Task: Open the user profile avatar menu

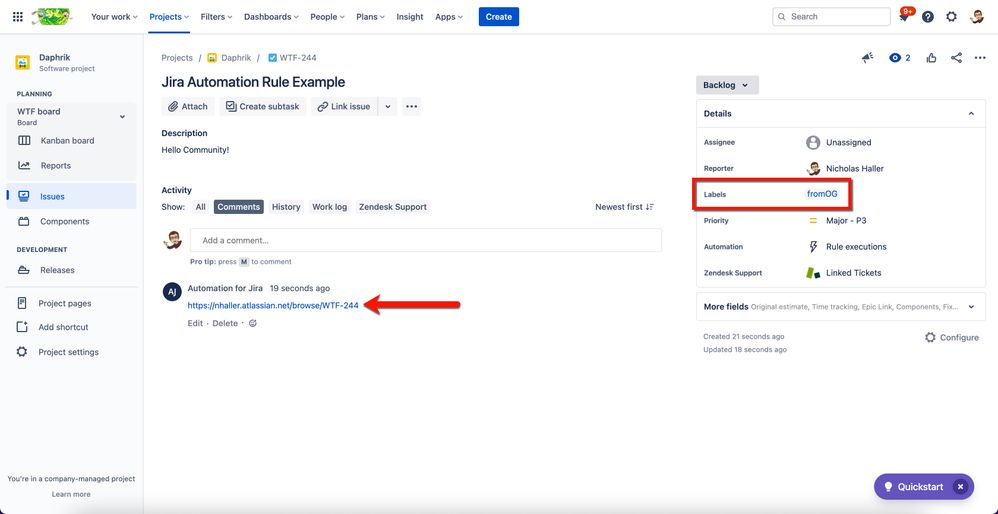Action: [x=977, y=17]
